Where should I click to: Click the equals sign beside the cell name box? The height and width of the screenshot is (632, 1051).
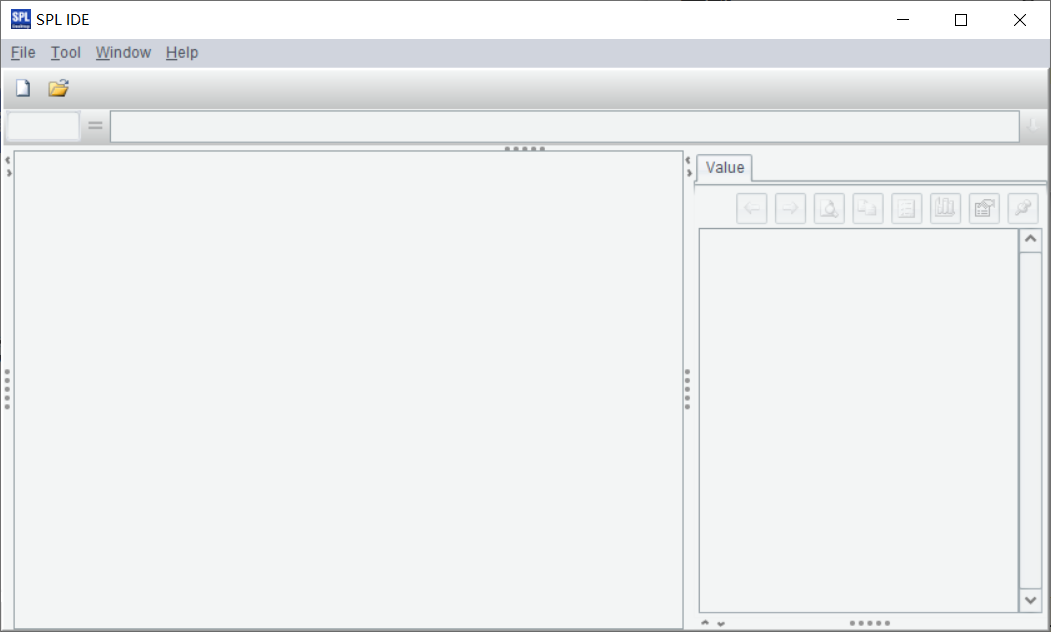tap(95, 125)
